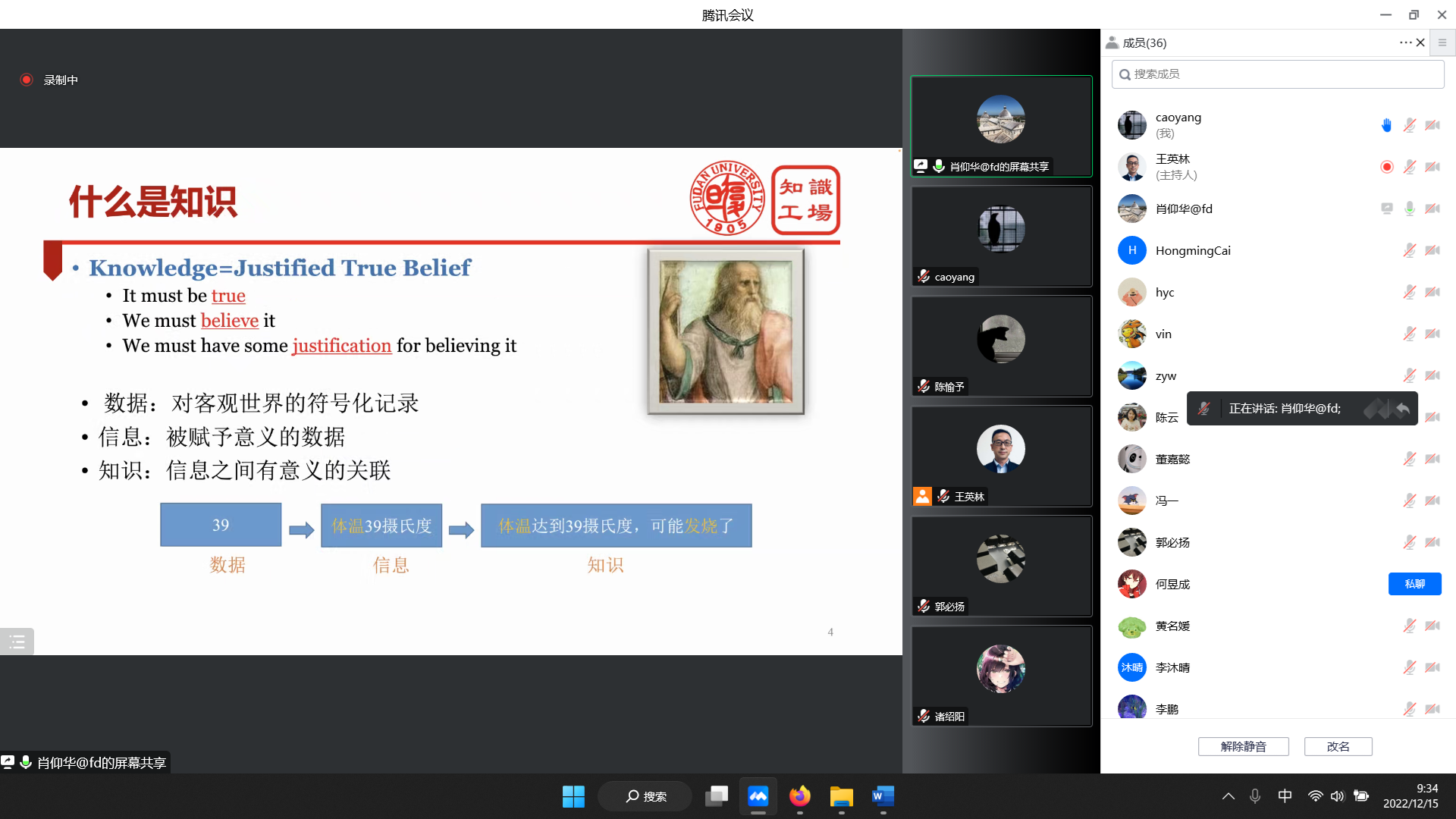Select the 肖仰华@fd screen sharing video tile
The width and height of the screenshot is (1456, 819).
[x=1001, y=126]
